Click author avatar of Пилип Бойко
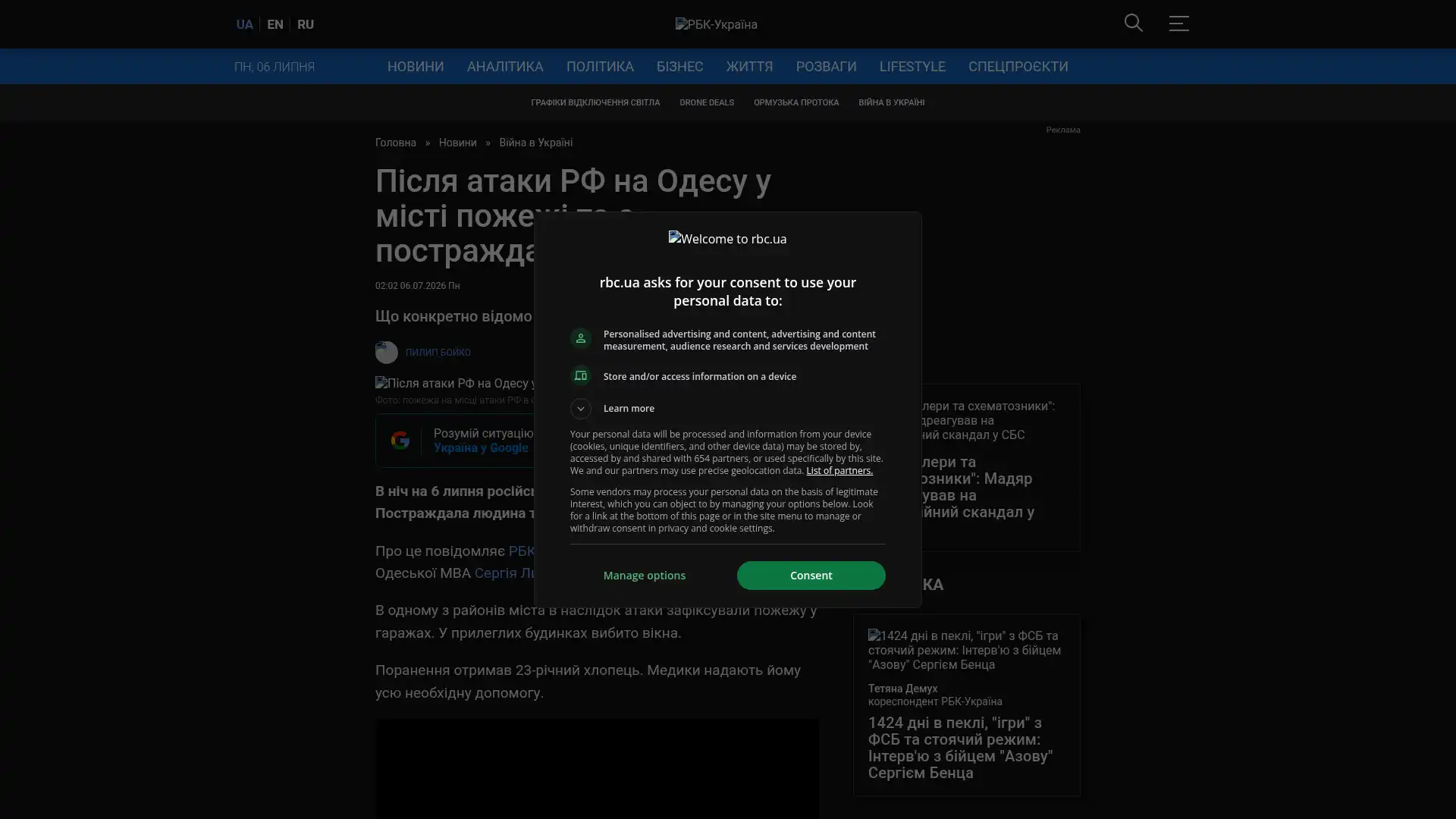Image resolution: width=1456 pixels, height=819 pixels. [x=387, y=353]
